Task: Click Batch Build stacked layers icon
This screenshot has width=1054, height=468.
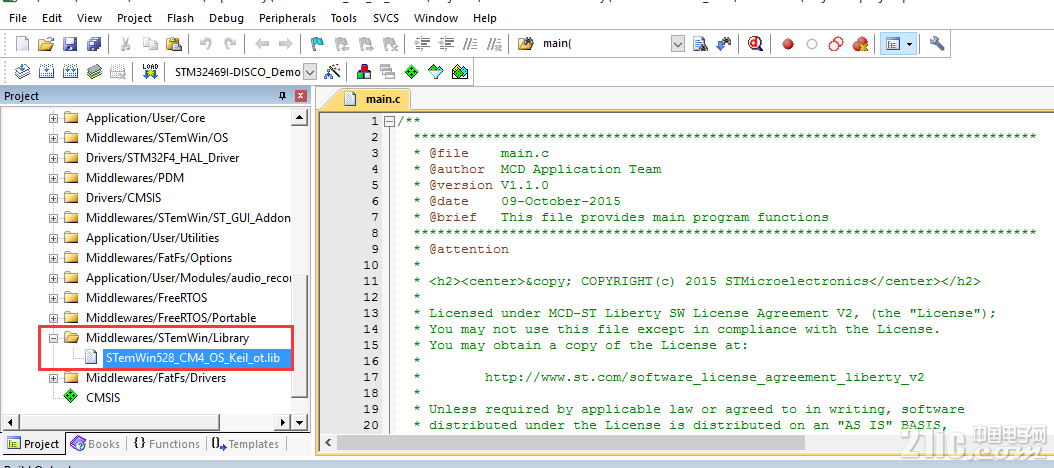Action: click(x=94, y=71)
